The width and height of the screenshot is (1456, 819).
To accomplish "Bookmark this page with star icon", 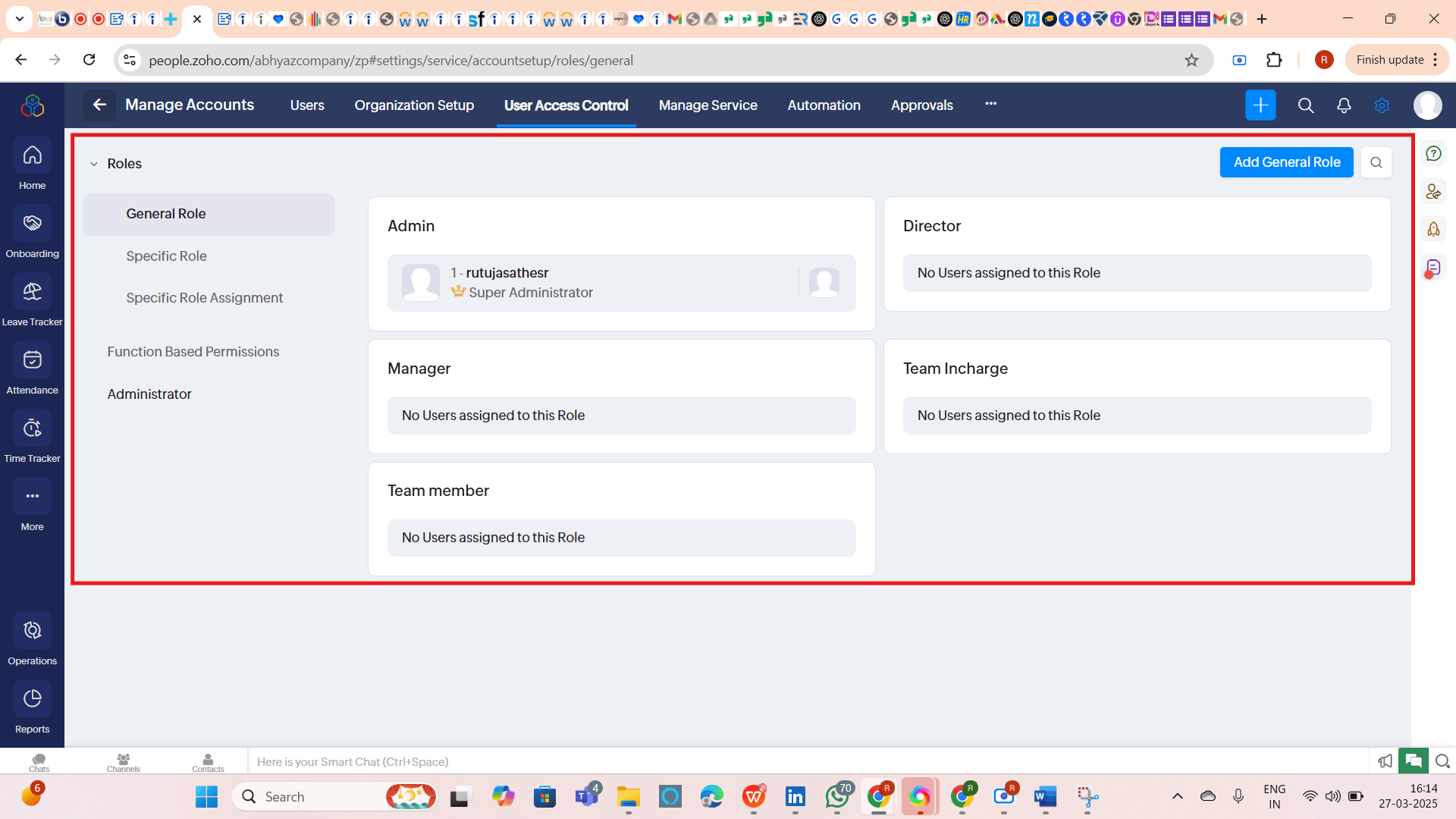I will pos(1191,60).
